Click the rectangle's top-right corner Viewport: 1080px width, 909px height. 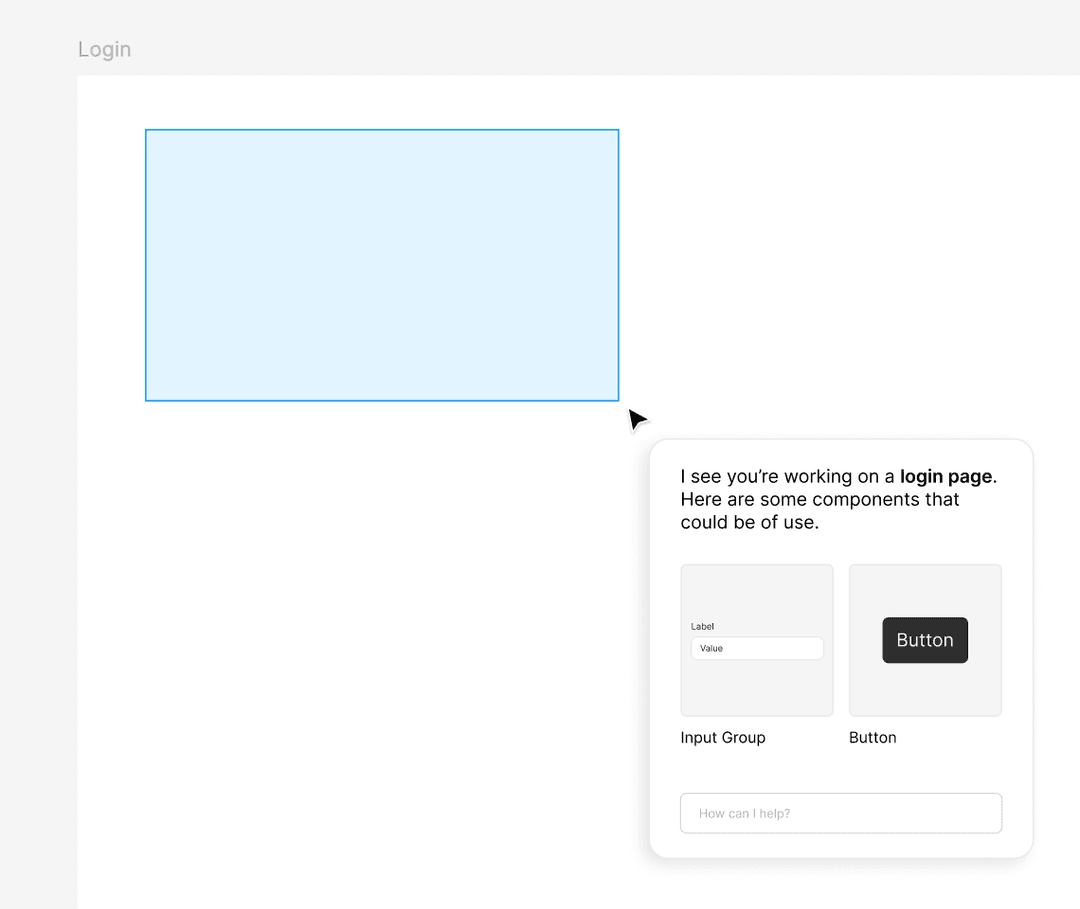pos(618,130)
